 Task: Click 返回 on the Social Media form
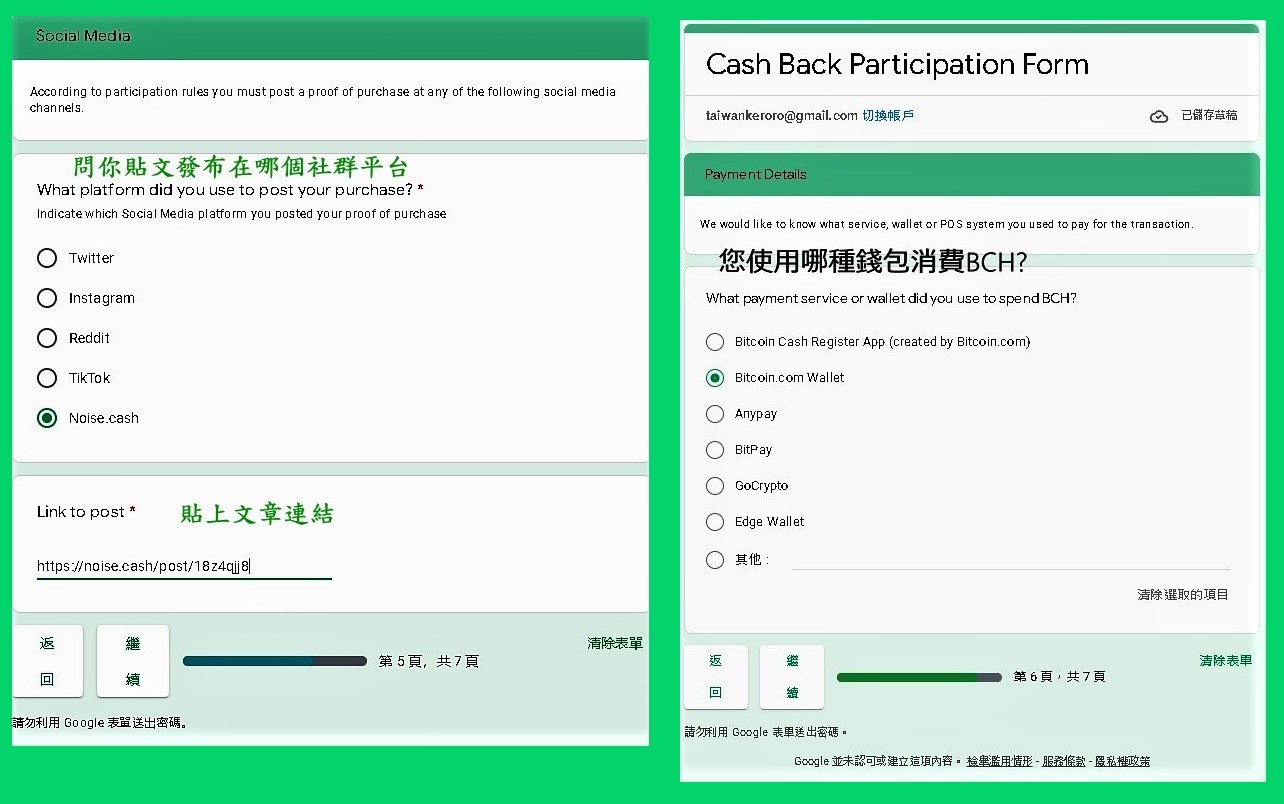(48, 661)
